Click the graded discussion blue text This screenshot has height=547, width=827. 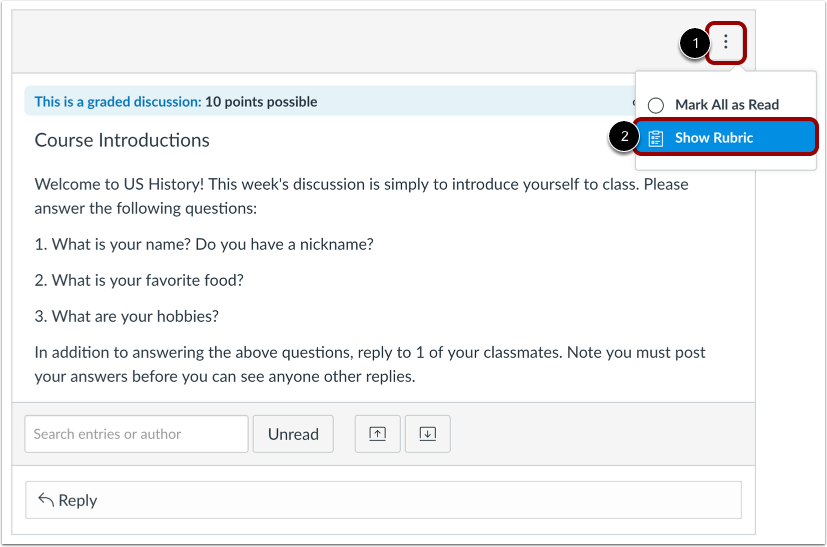[x=118, y=102]
